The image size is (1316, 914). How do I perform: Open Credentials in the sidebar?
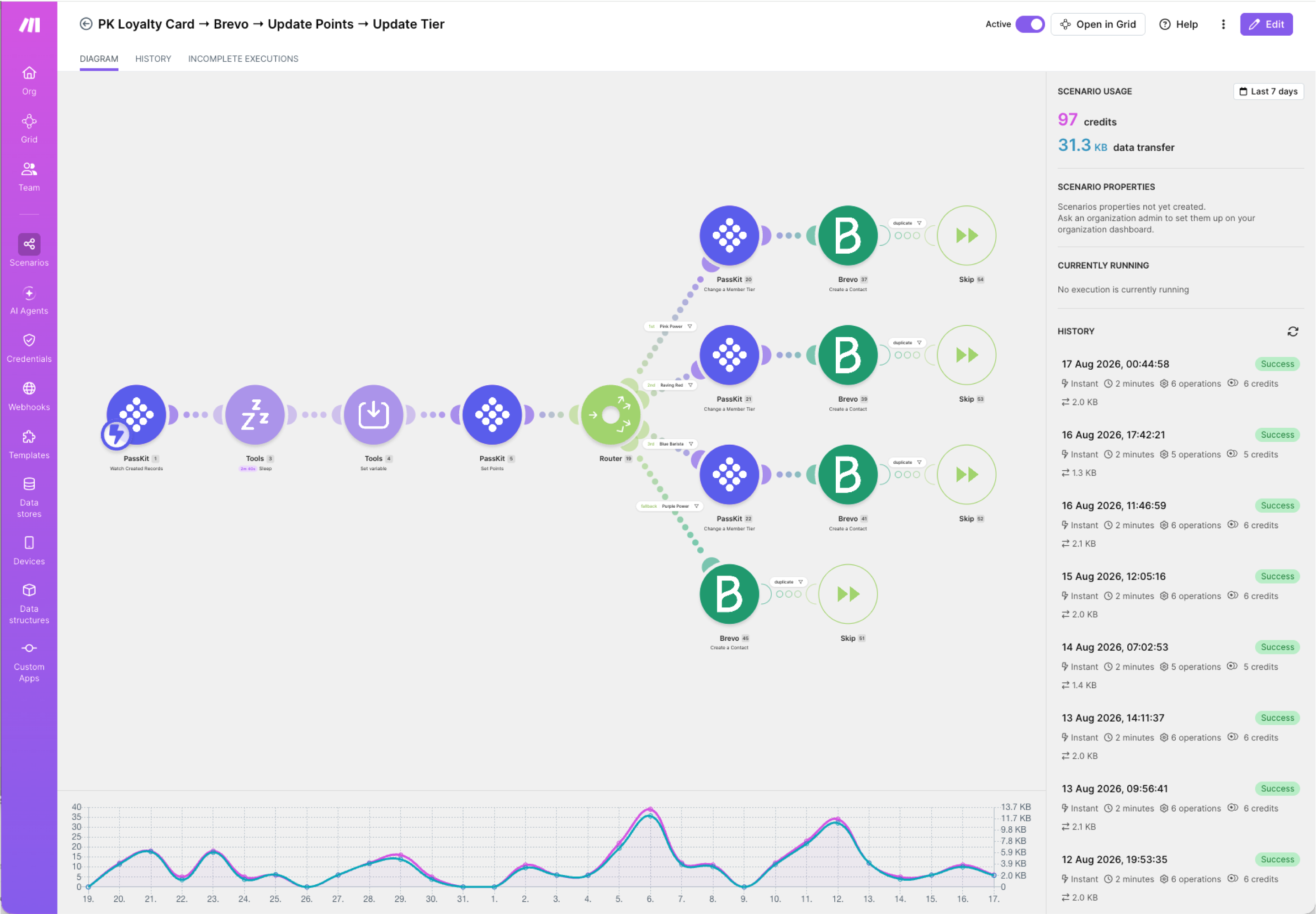point(29,348)
